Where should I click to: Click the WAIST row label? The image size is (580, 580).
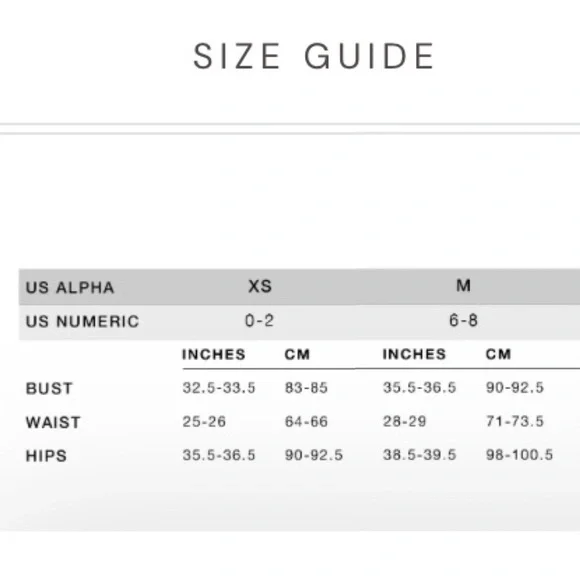[53, 422]
